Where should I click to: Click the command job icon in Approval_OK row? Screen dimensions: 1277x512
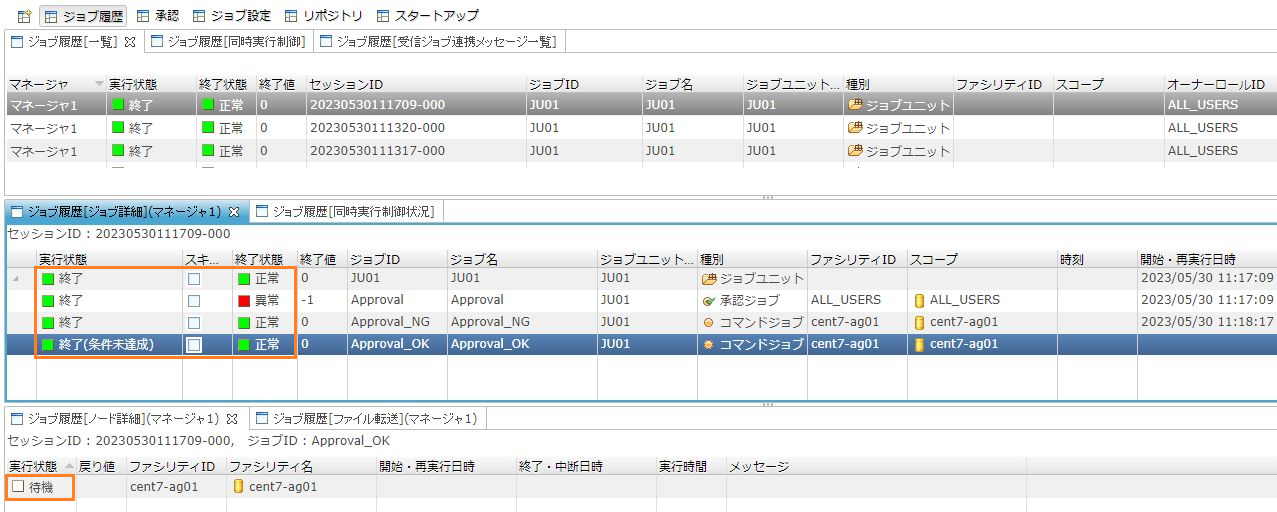pyautogui.click(x=709, y=344)
